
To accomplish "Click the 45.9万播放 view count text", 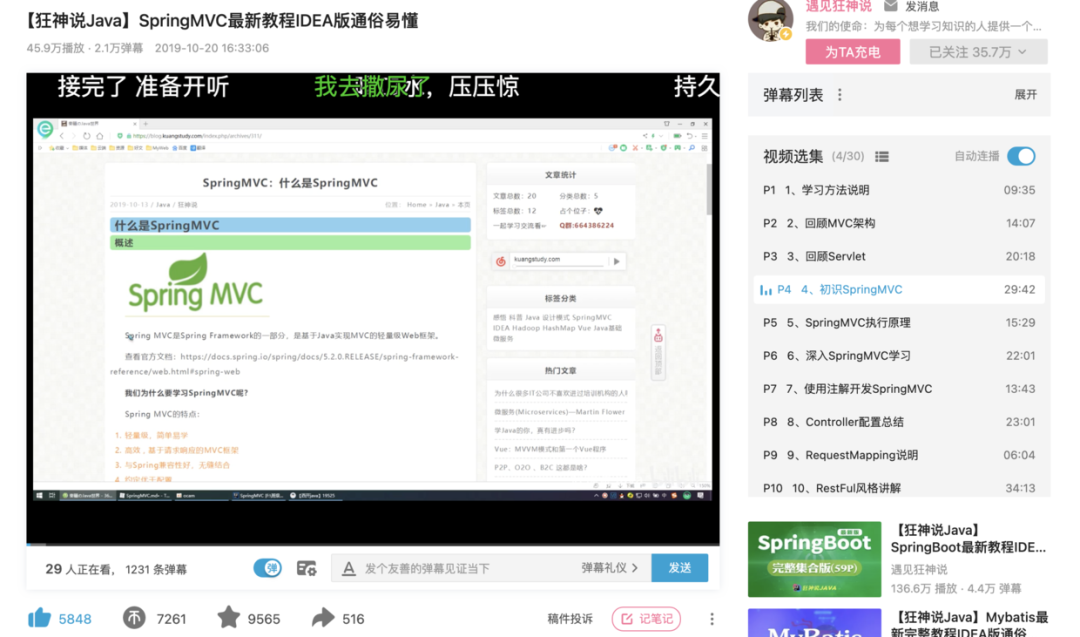I will [x=55, y=48].
